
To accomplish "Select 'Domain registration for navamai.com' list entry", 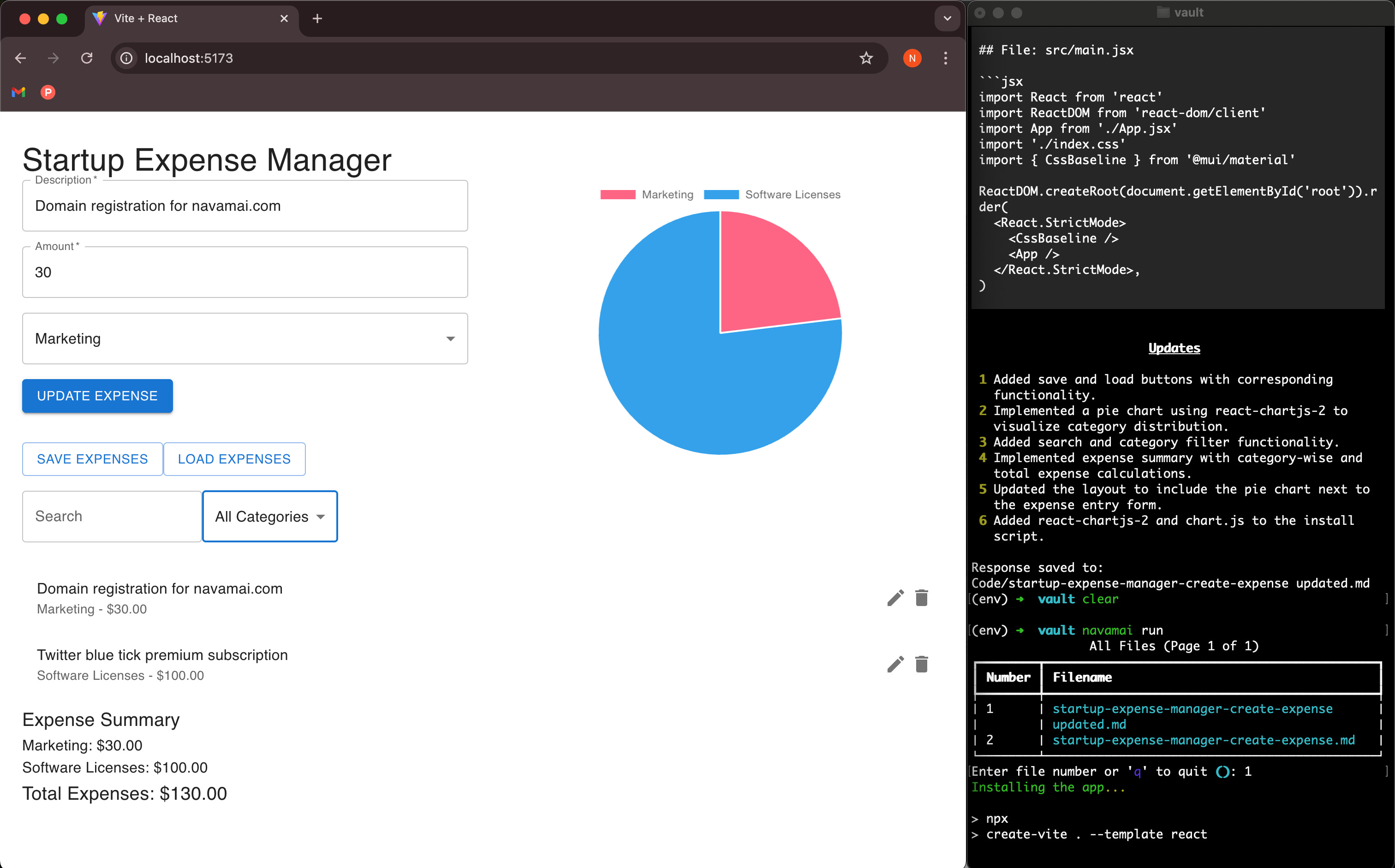I will tap(160, 589).
